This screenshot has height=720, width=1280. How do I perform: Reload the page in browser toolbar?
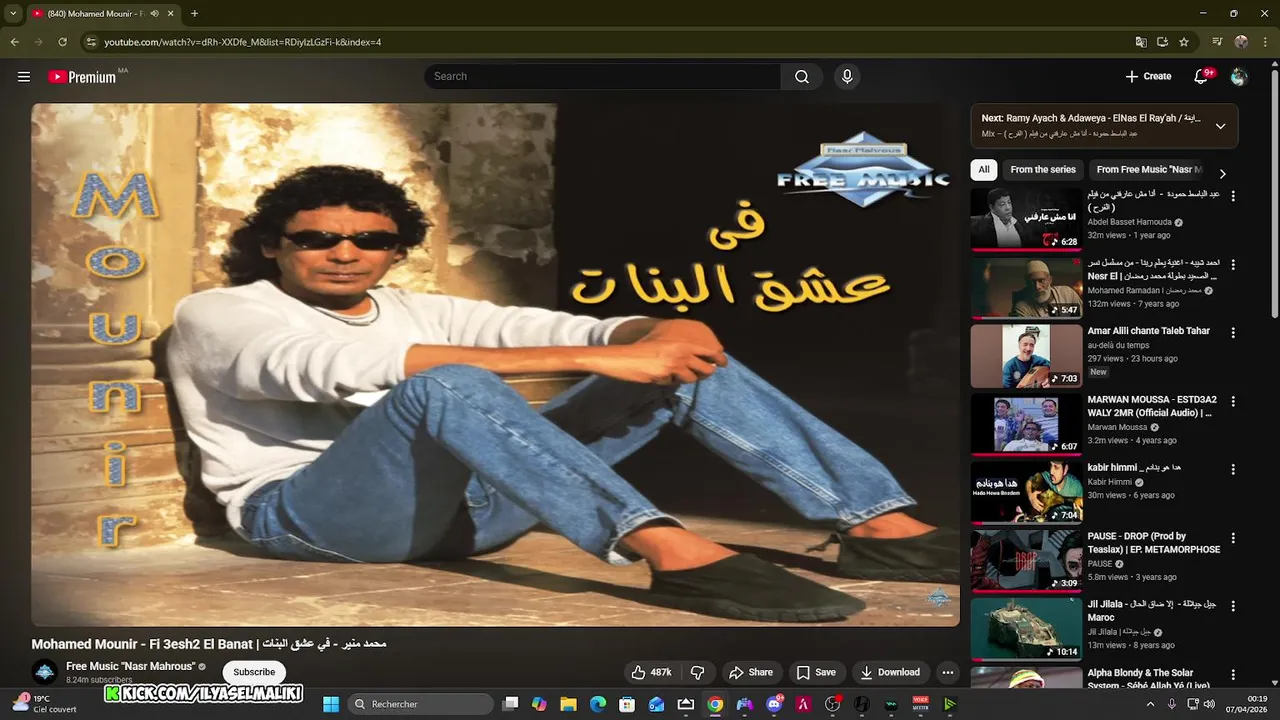click(x=62, y=42)
